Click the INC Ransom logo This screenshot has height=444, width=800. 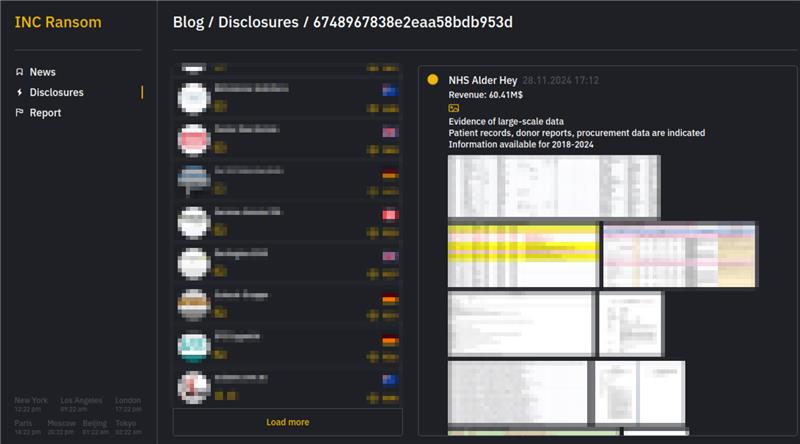click(58, 22)
